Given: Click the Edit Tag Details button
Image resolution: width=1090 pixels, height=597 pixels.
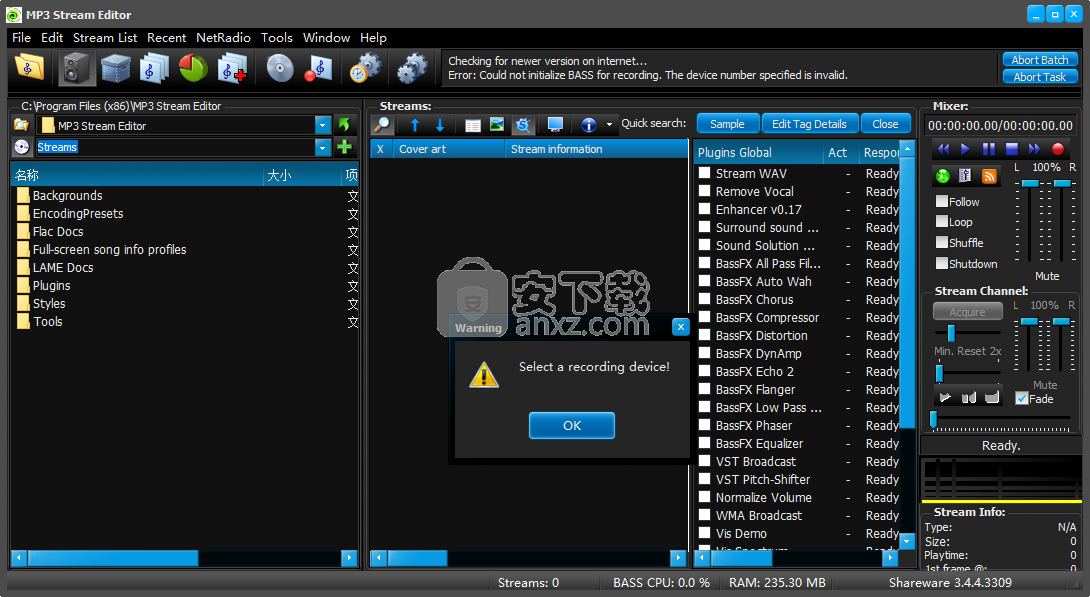Looking at the screenshot, I should (x=809, y=124).
